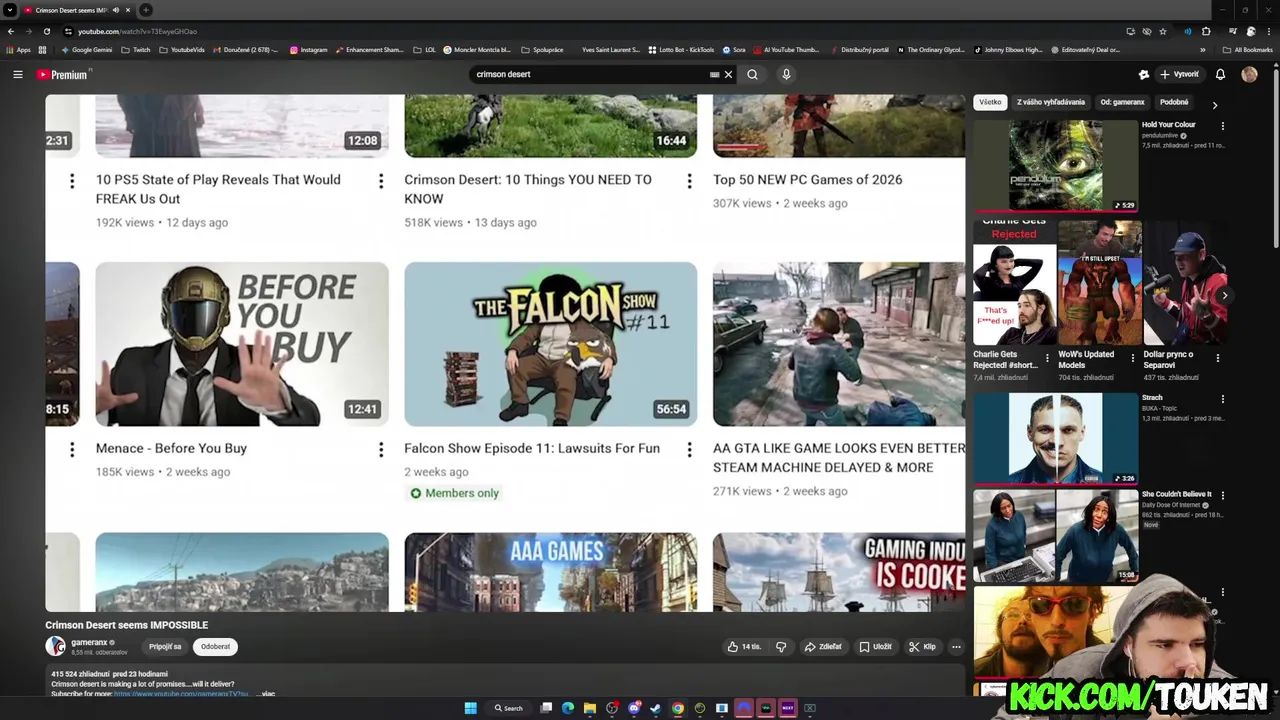Click the magnifier search button
This screenshot has width=1280, height=720.
point(752,74)
